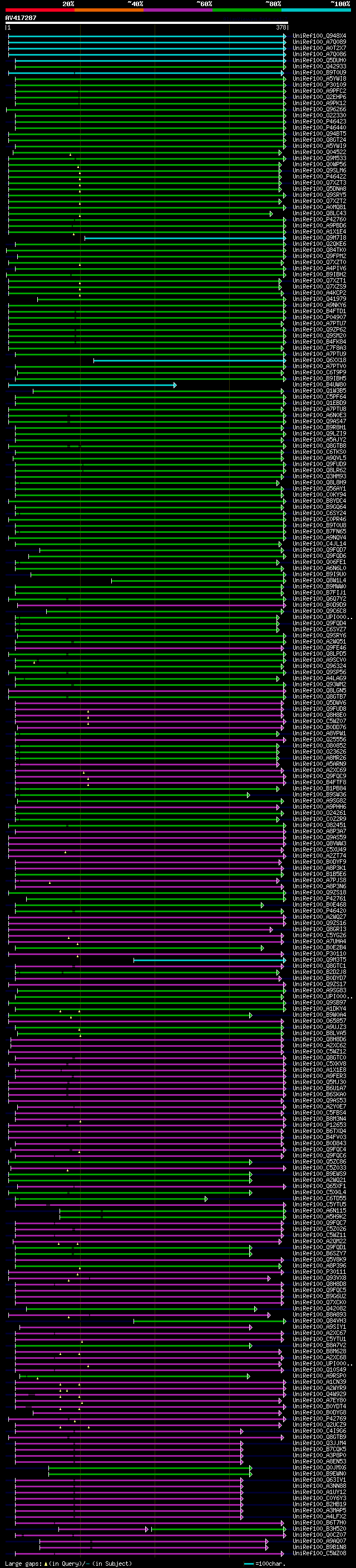The image size is (356, 1568).
Task: Open hit UniRef100_Q5DUH0
Action: (319, 60)
